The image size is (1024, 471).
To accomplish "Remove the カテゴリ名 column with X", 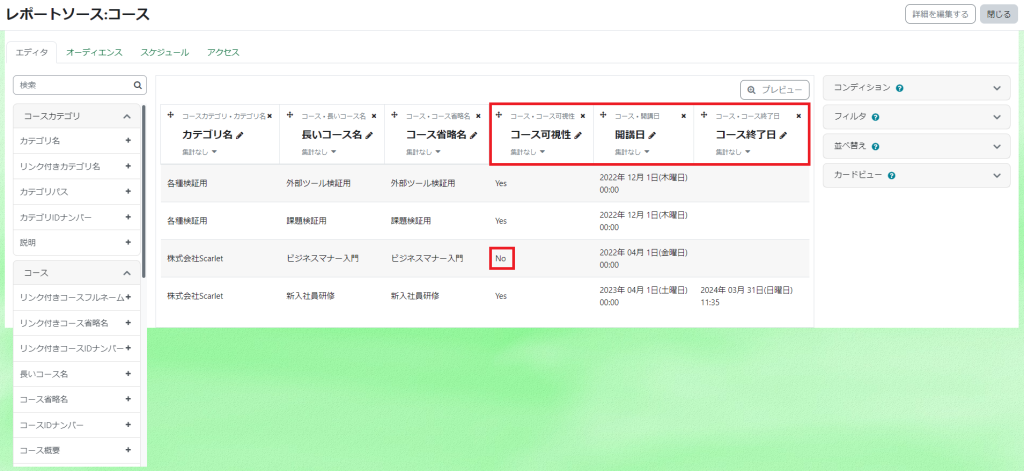I will pos(270,116).
